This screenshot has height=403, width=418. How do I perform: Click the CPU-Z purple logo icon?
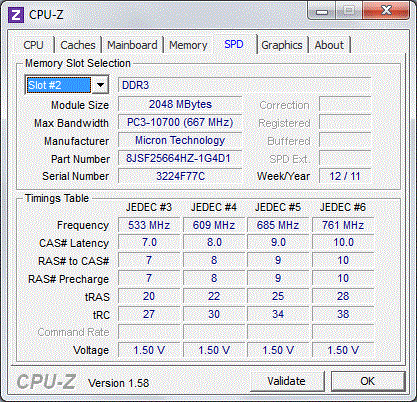pos(16,15)
